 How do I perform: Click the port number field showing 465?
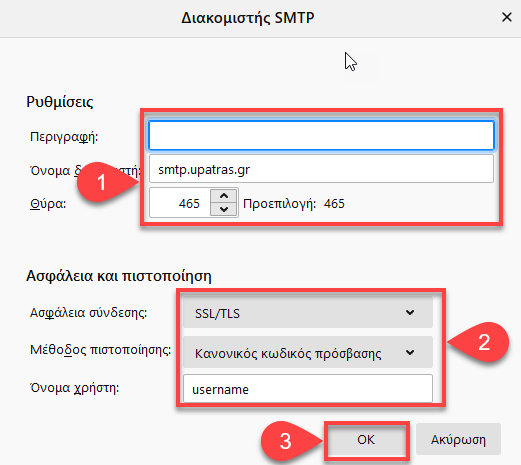(x=180, y=203)
